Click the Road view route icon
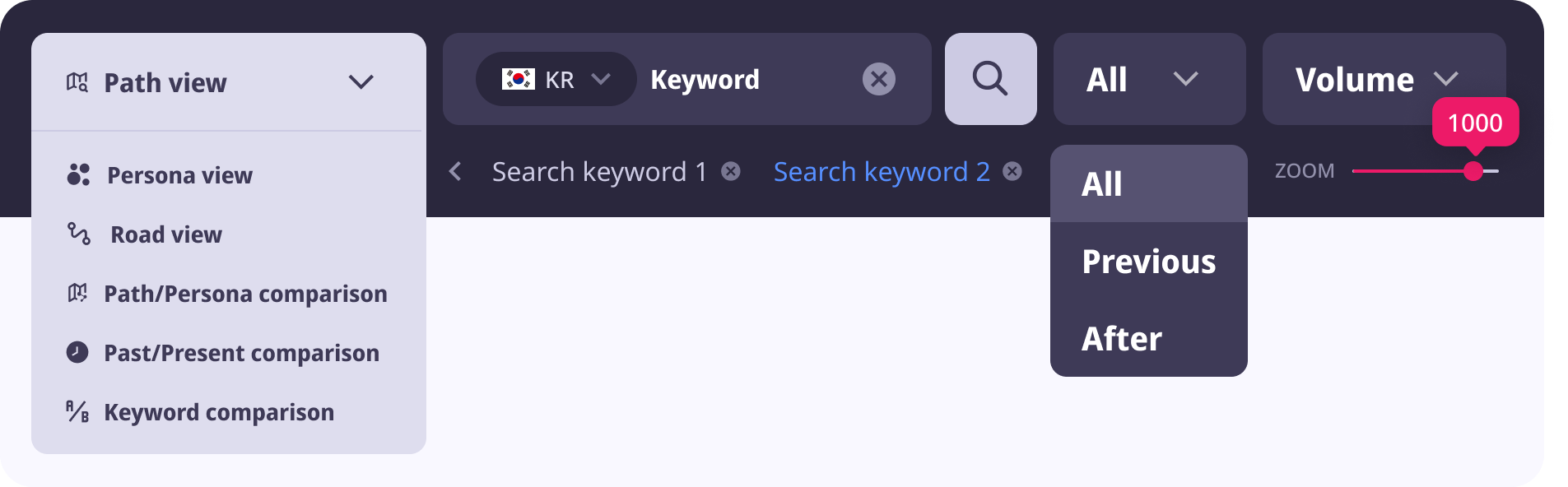Screen dimensions: 1568x487 click(79, 234)
